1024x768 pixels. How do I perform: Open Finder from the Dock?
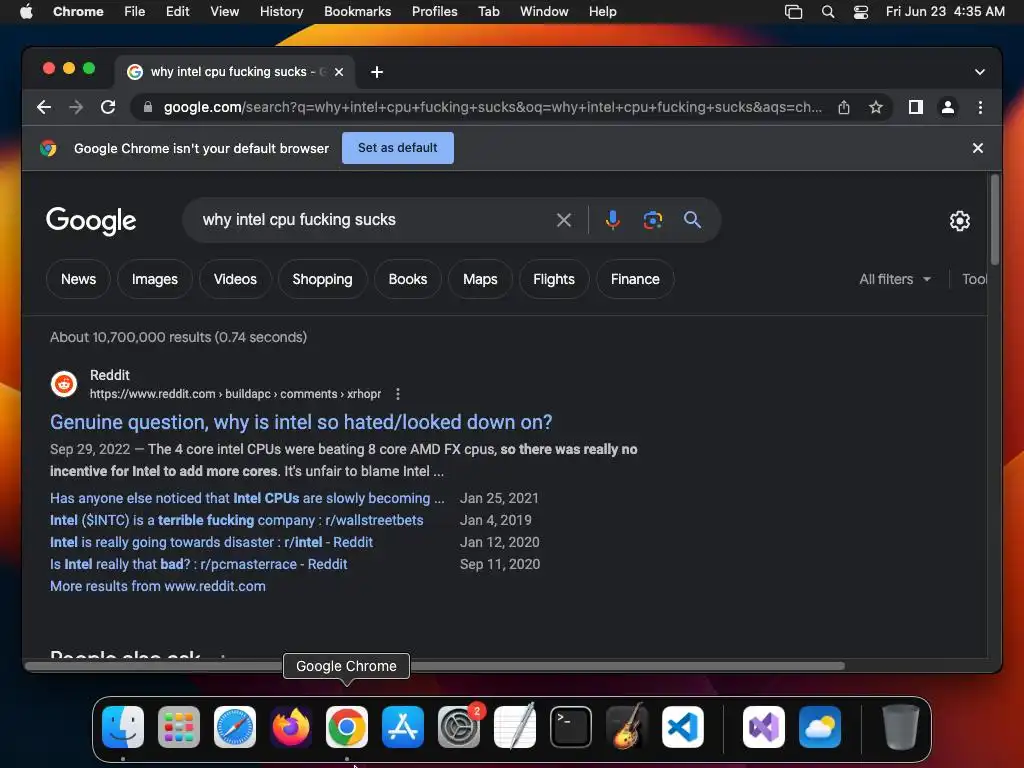[123, 726]
